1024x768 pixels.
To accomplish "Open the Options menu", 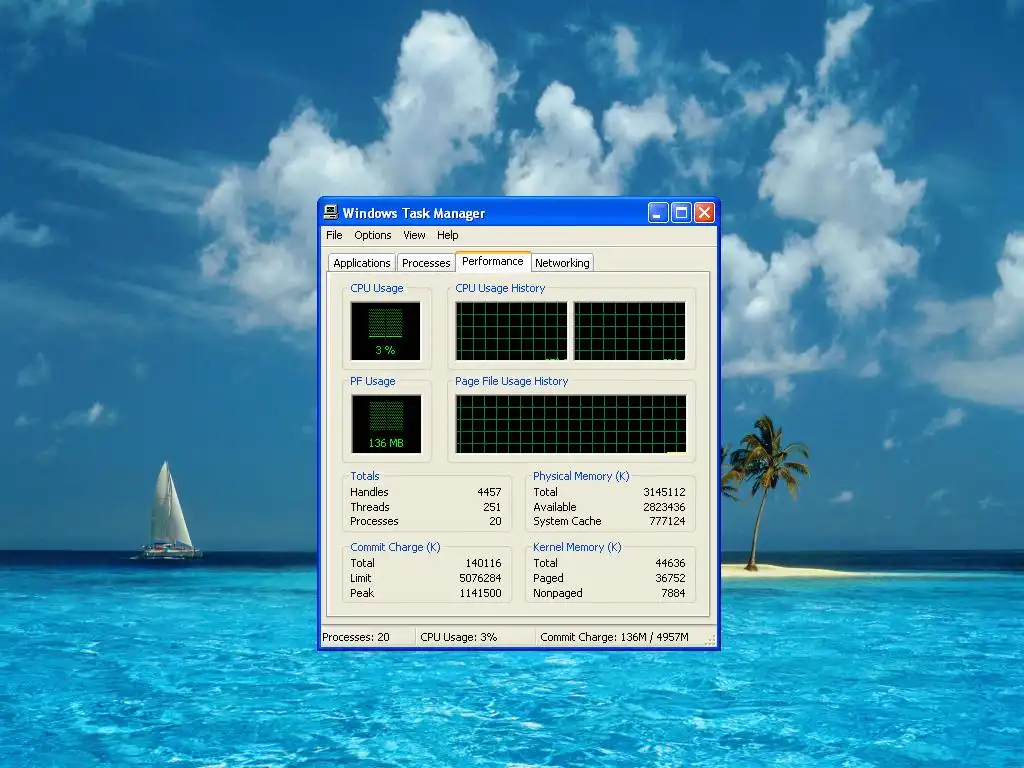I will tap(373, 235).
